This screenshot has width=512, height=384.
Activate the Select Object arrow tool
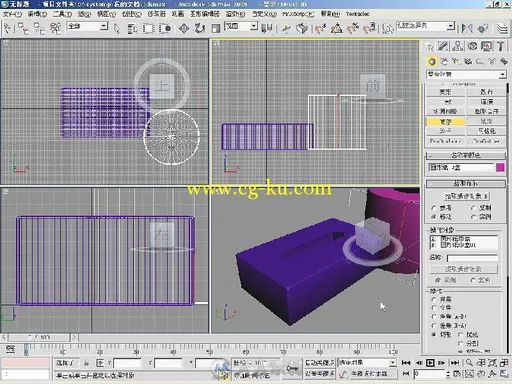pyautogui.click(x=117, y=29)
